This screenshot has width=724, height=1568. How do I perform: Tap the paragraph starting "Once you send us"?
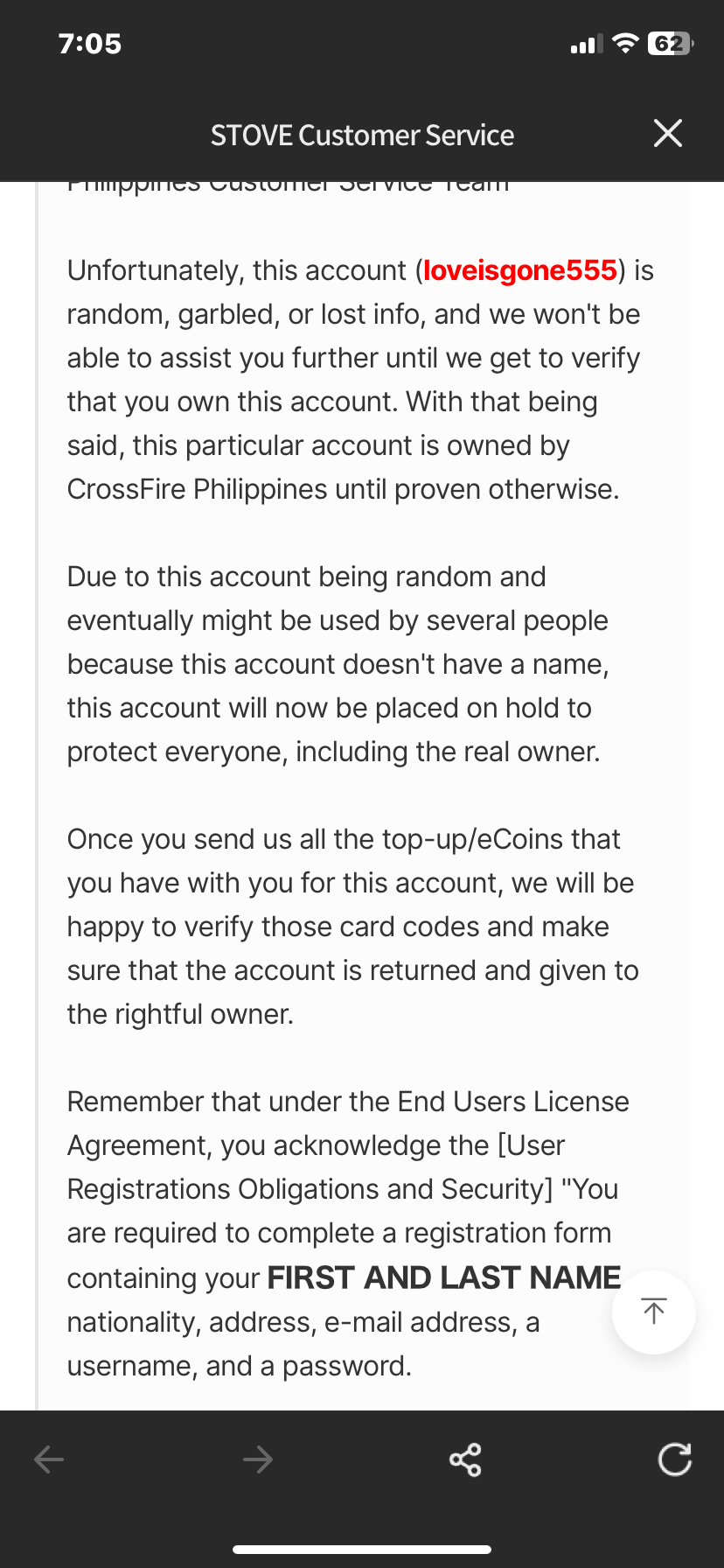(352, 927)
